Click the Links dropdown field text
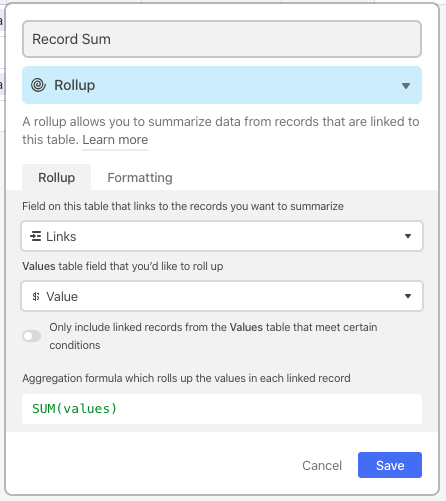The image size is (446, 501). click(x=61, y=236)
